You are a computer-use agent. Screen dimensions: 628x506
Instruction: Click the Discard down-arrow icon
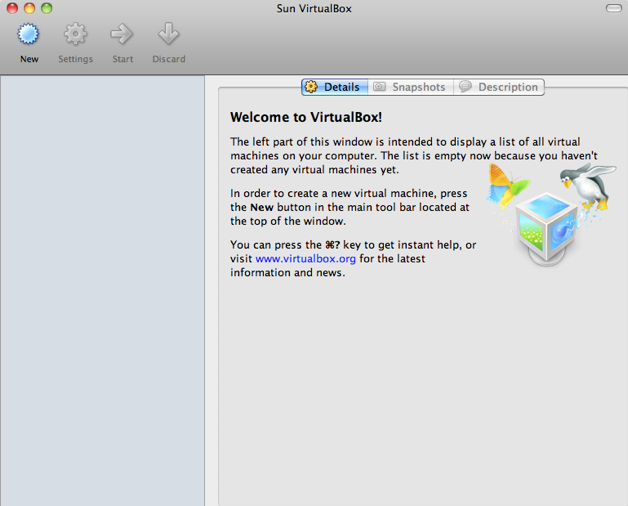(x=168, y=35)
